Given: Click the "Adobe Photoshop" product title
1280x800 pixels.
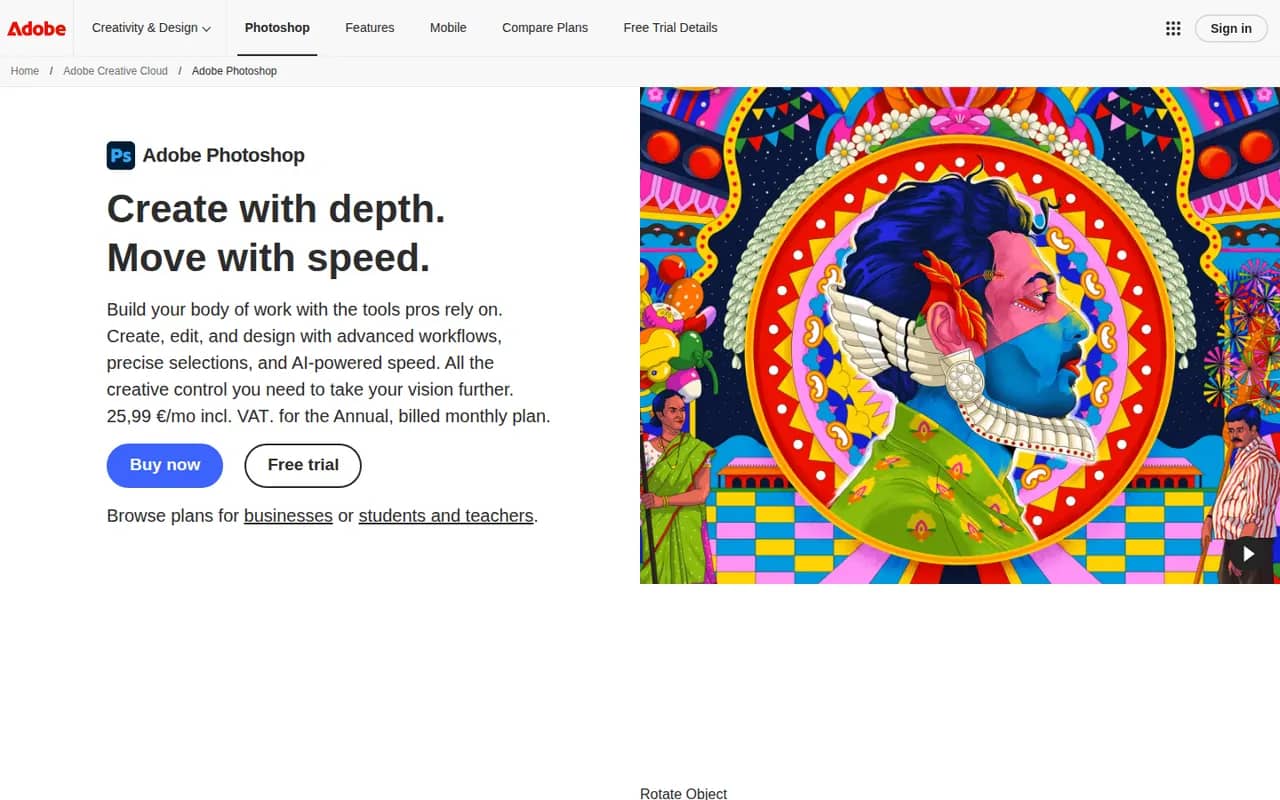Looking at the screenshot, I should click(223, 155).
